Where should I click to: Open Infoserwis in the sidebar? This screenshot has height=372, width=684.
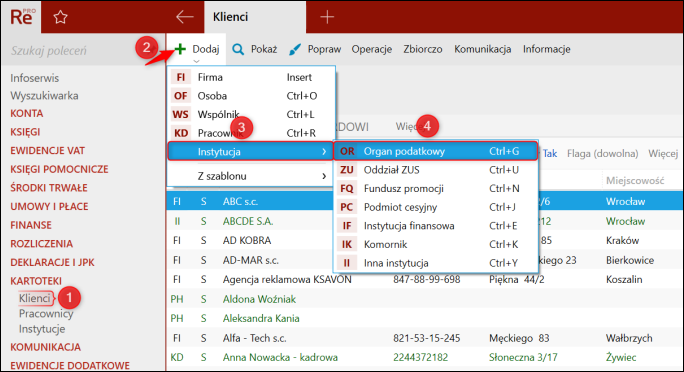(x=34, y=78)
